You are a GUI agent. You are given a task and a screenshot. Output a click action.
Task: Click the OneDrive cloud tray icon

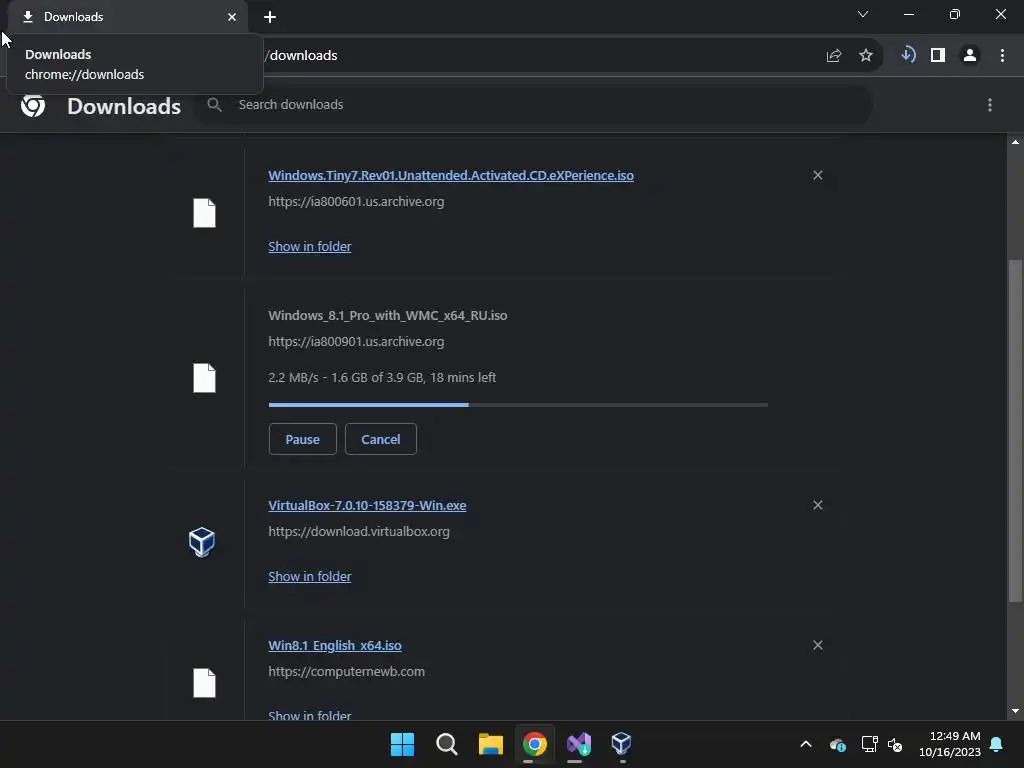coord(838,744)
